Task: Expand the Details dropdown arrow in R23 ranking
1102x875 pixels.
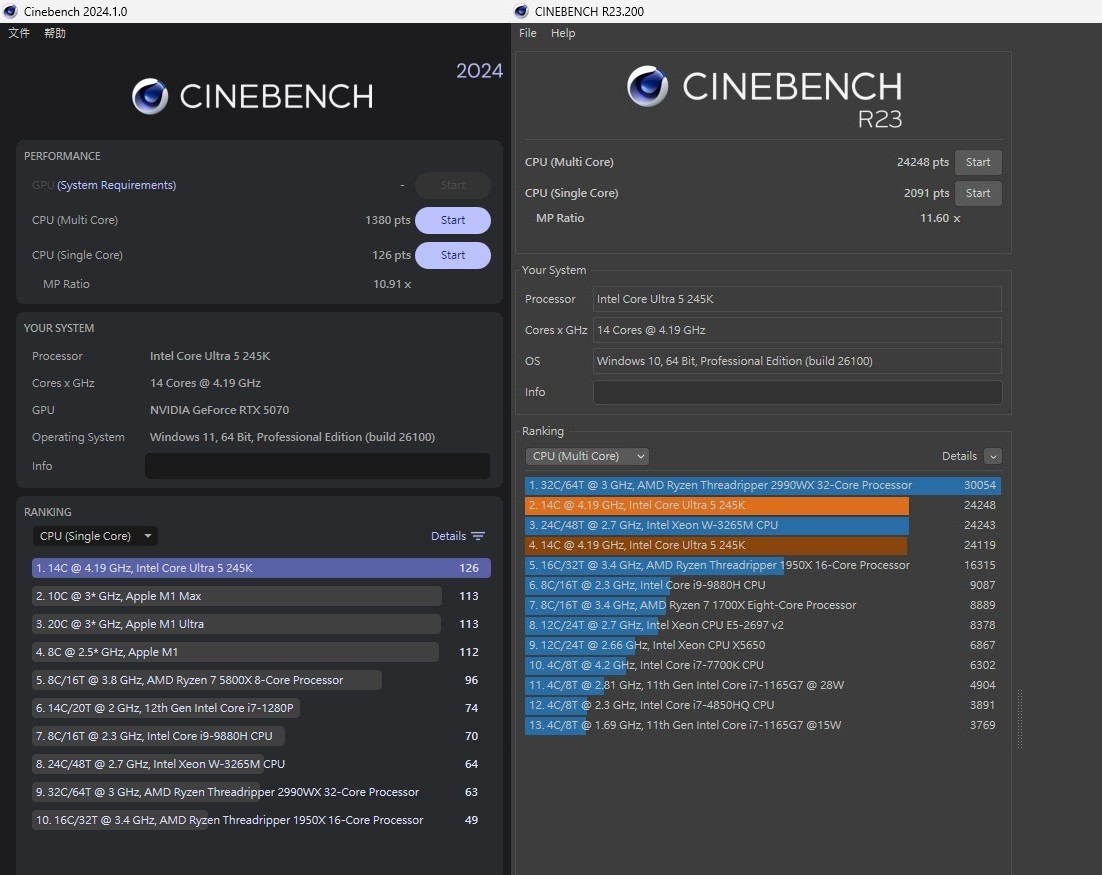Action: [992, 456]
